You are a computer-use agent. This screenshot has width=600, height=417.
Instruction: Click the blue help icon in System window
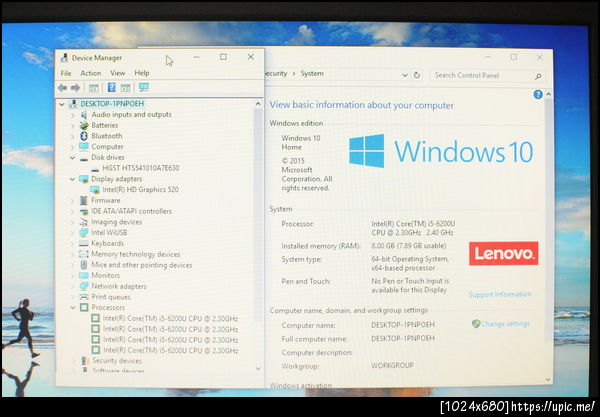point(538,94)
